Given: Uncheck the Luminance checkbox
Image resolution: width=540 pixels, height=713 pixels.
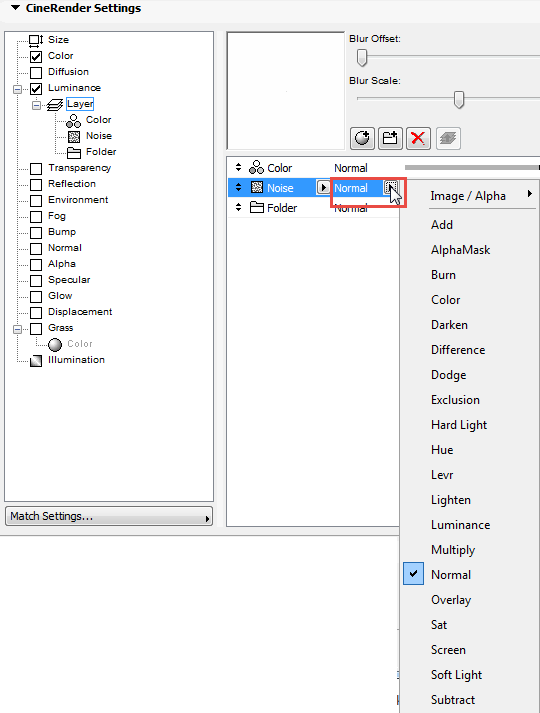Looking at the screenshot, I should 36,88.
